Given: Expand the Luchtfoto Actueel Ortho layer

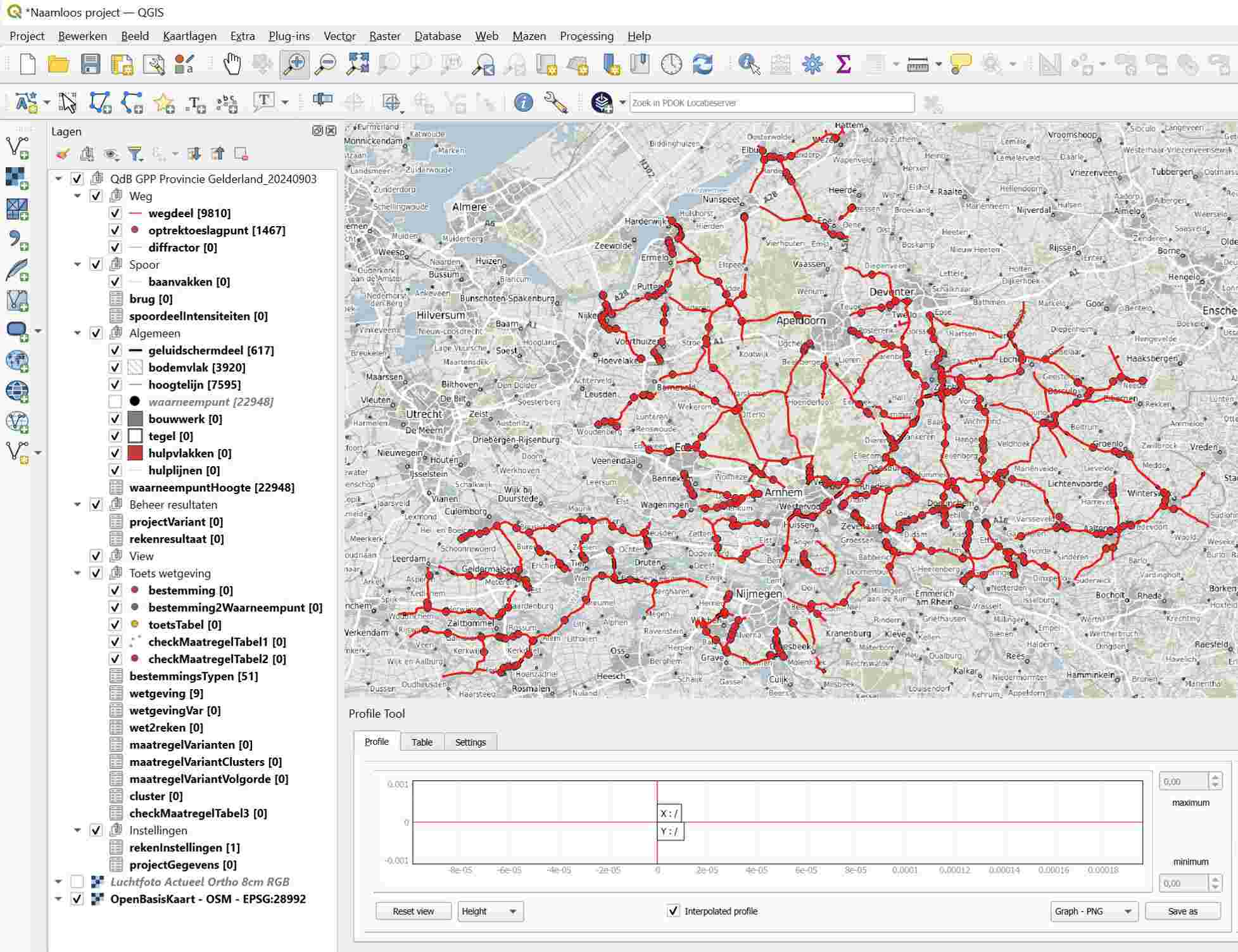Looking at the screenshot, I should coord(58,881).
